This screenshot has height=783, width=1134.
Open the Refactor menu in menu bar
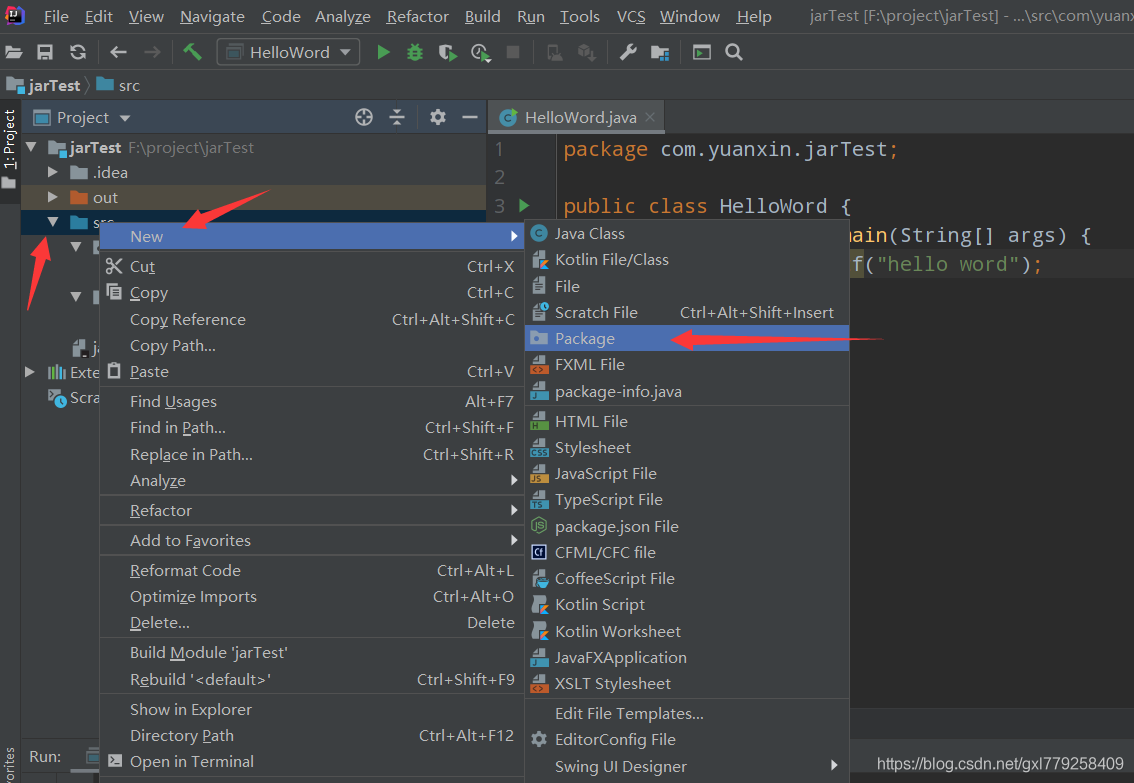click(x=417, y=16)
